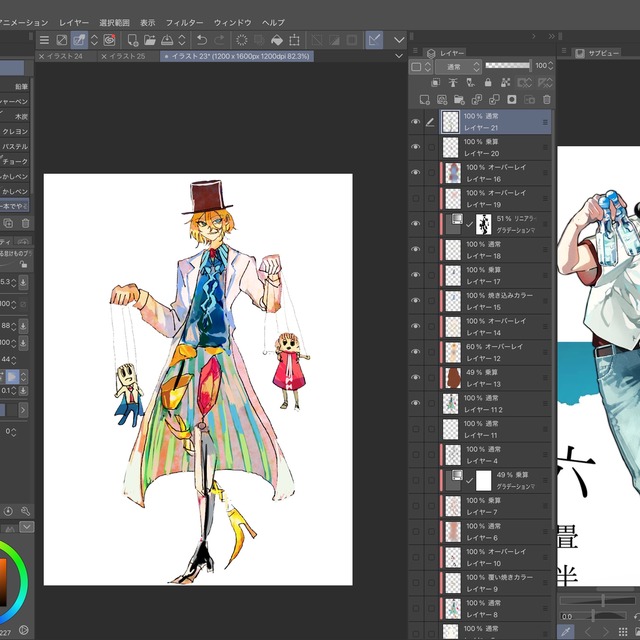640x640 pixels.
Task: Toggle visibility of layer 16
Action: [x=416, y=172]
